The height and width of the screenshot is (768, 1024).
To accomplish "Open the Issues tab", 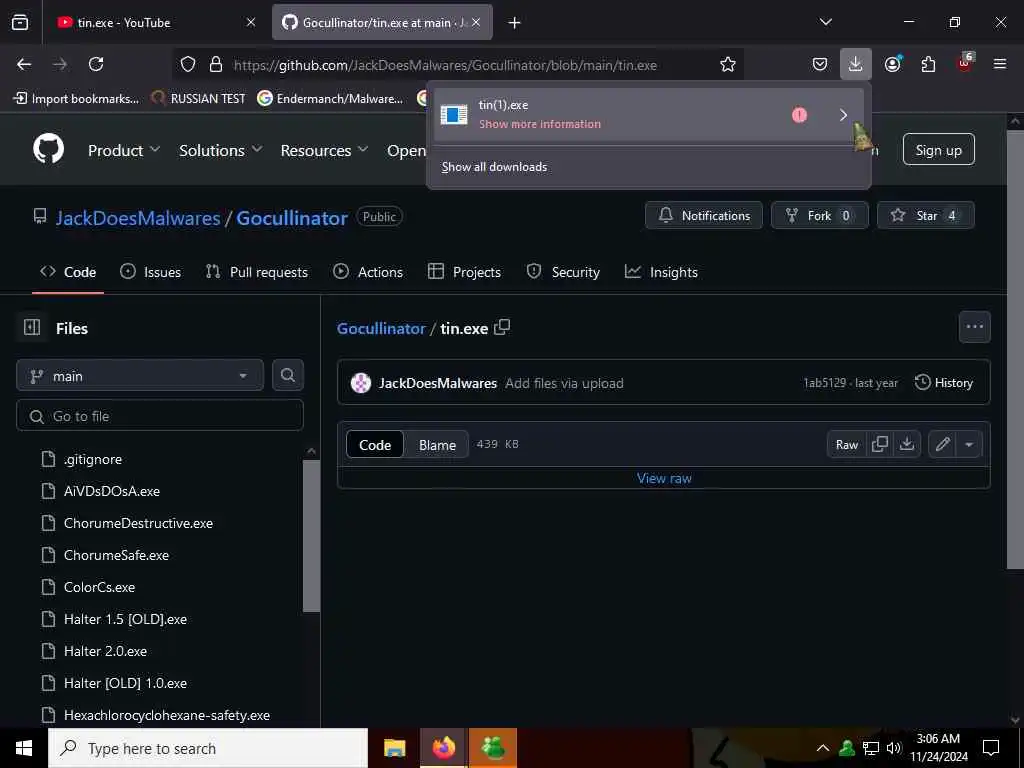I will pyautogui.click(x=151, y=272).
